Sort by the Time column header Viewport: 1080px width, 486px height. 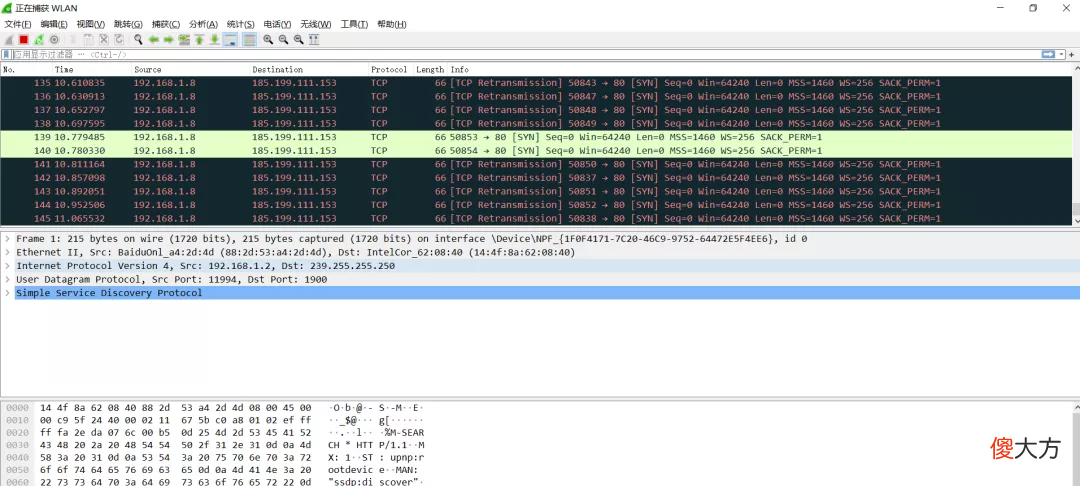point(92,70)
